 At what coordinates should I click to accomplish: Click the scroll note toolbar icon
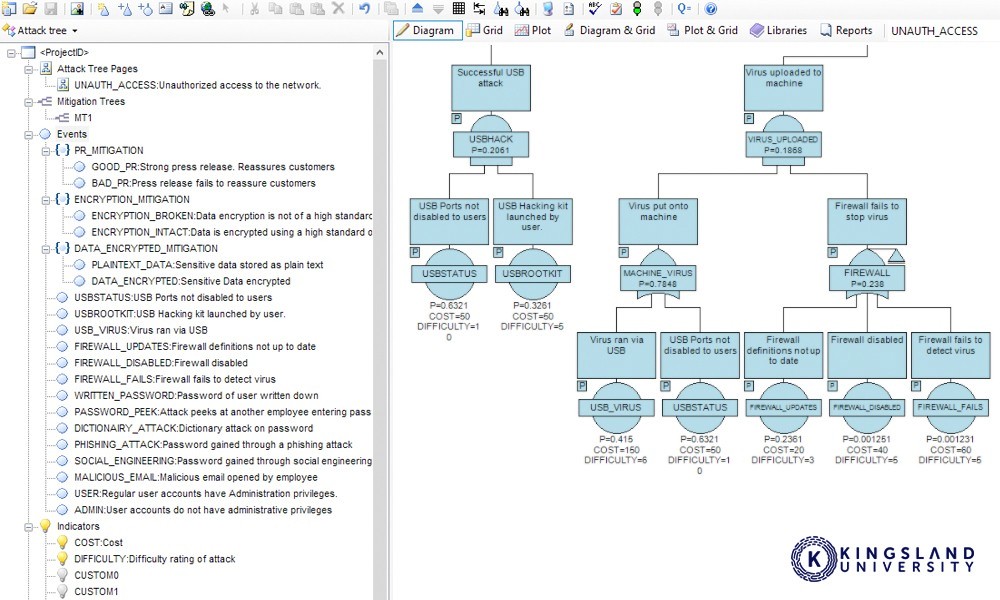(187, 8)
